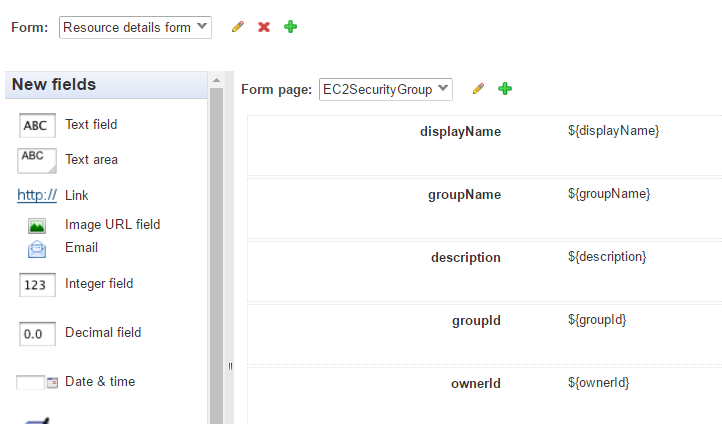Click the 'Text area' label

[x=92, y=159]
